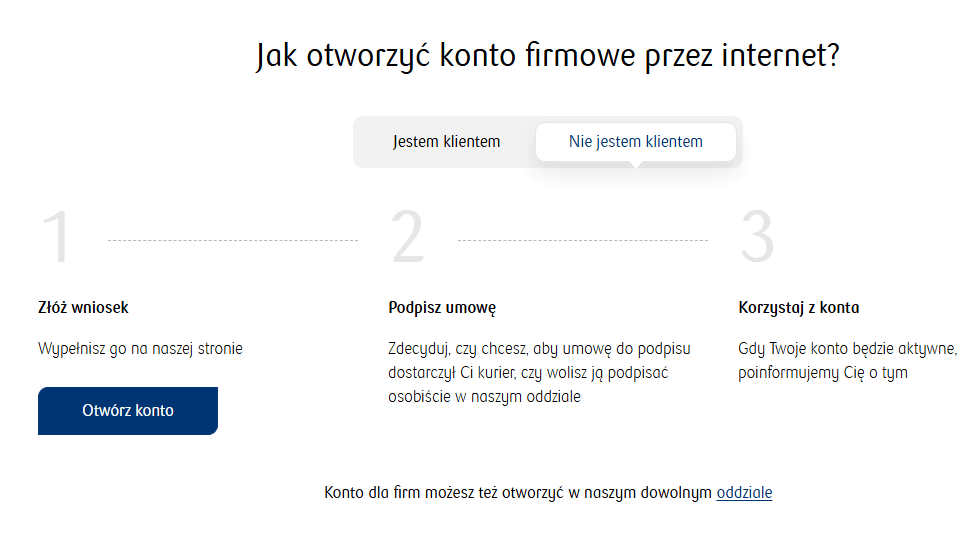Click the dotted line between steps 2 and 3
This screenshot has width=972, height=540.
pos(583,240)
